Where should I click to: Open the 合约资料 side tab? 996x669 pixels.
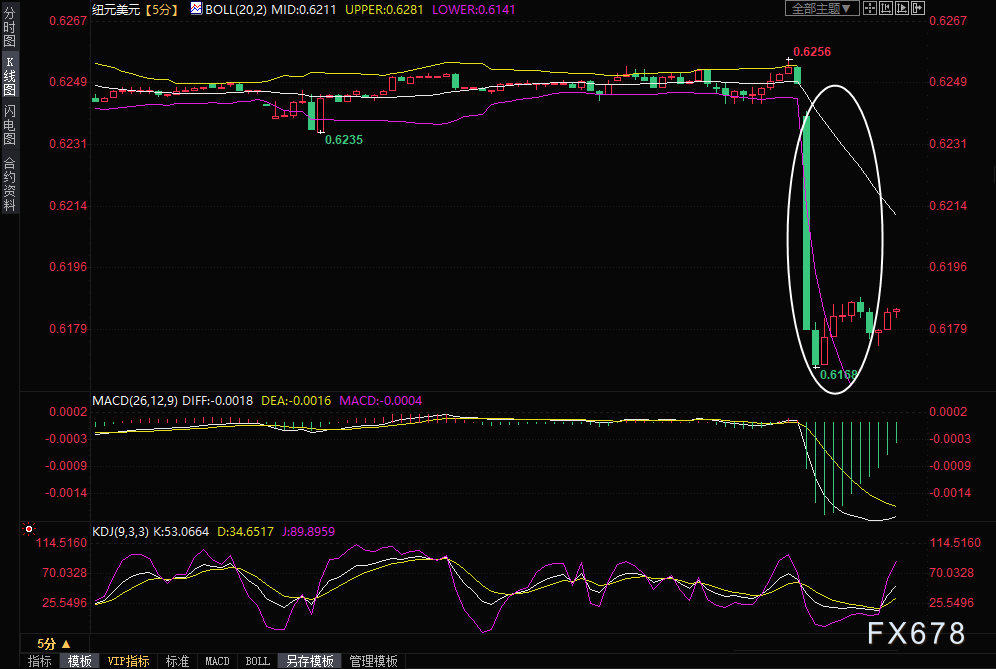tap(9, 184)
